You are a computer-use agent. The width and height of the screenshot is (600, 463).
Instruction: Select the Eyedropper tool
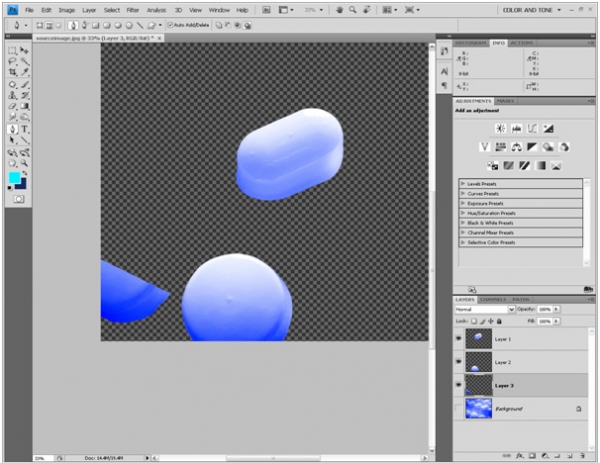[24, 72]
